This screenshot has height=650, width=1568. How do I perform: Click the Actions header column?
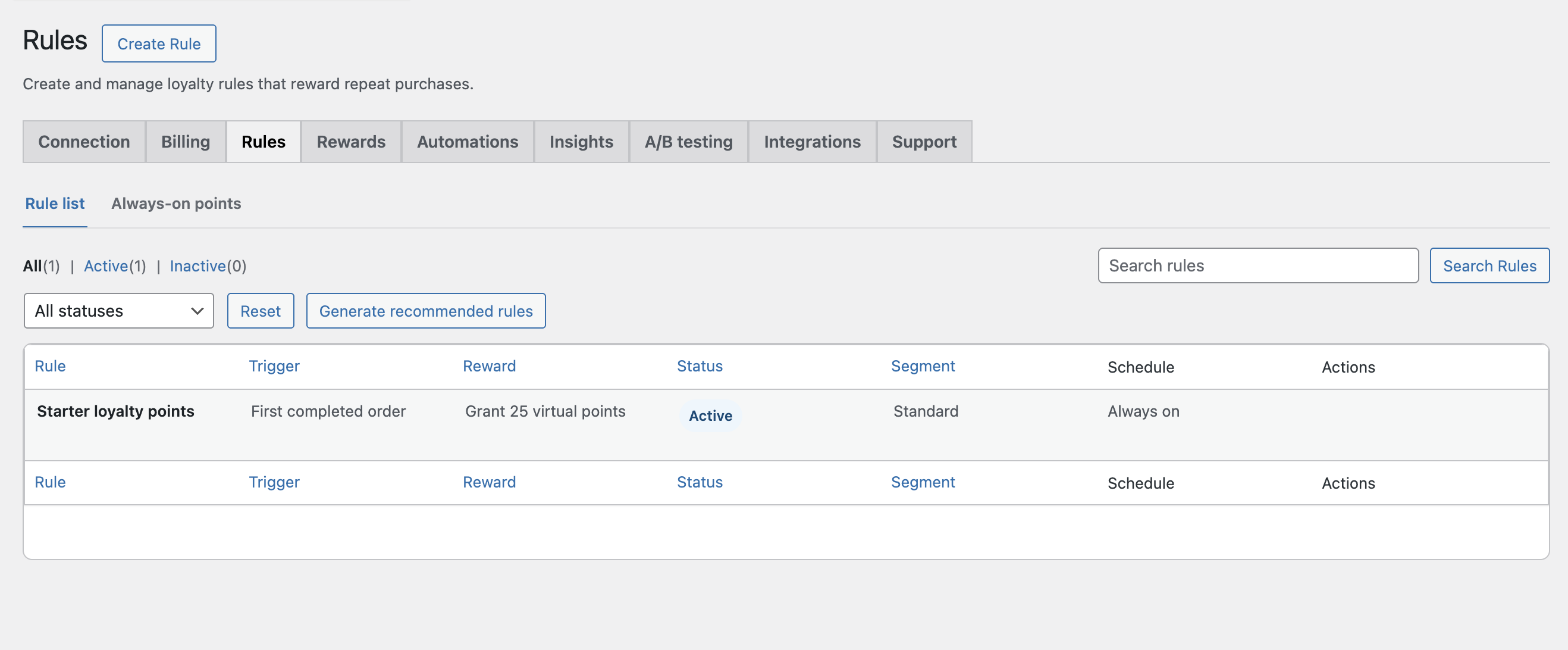click(1349, 367)
